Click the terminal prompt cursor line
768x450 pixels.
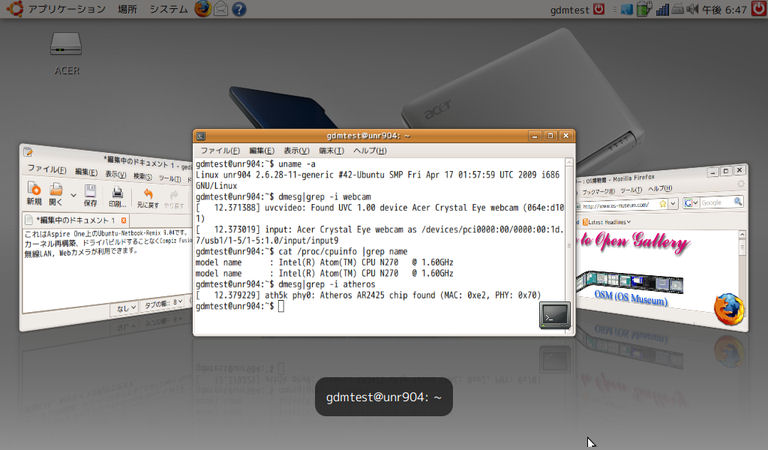240,307
